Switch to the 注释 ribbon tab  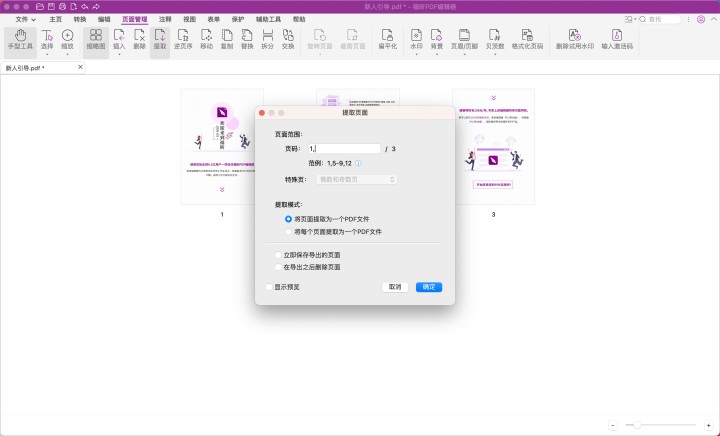(x=165, y=19)
